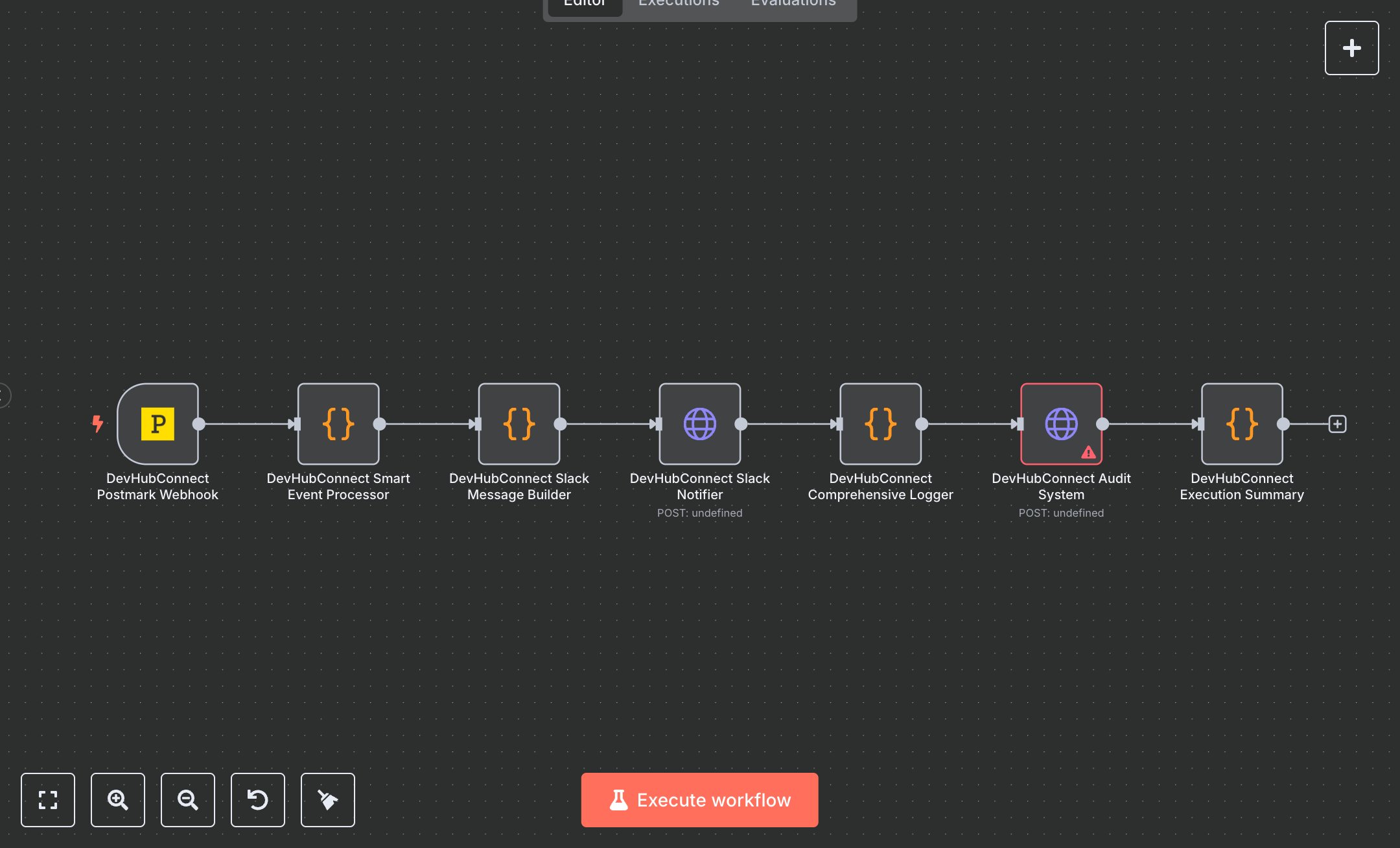Reset the canvas zoom level
This screenshot has width=1400, height=848.
[258, 800]
